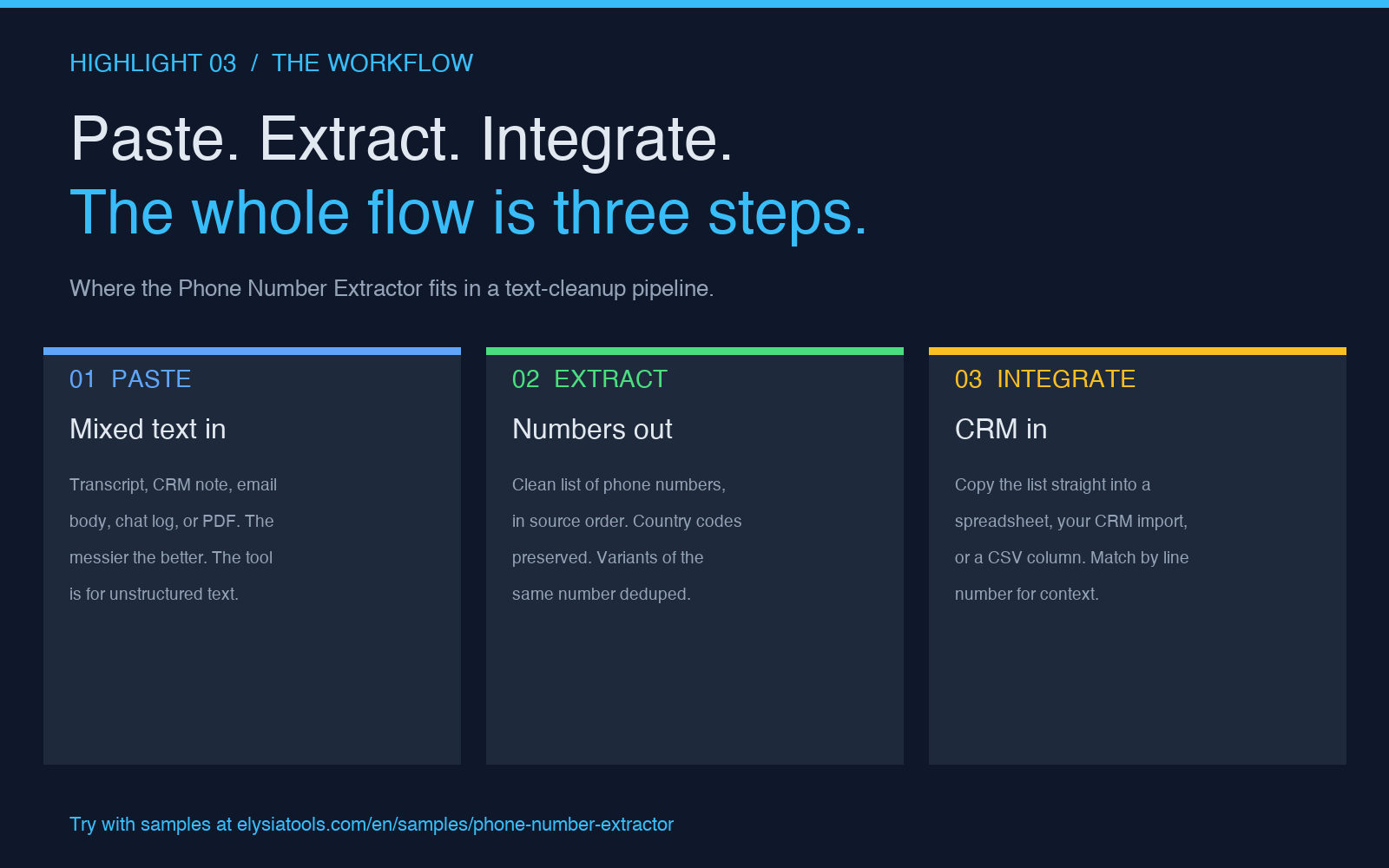Click the 'is for unstructured text.' line
Screen dimensions: 1389x868
click(154, 595)
